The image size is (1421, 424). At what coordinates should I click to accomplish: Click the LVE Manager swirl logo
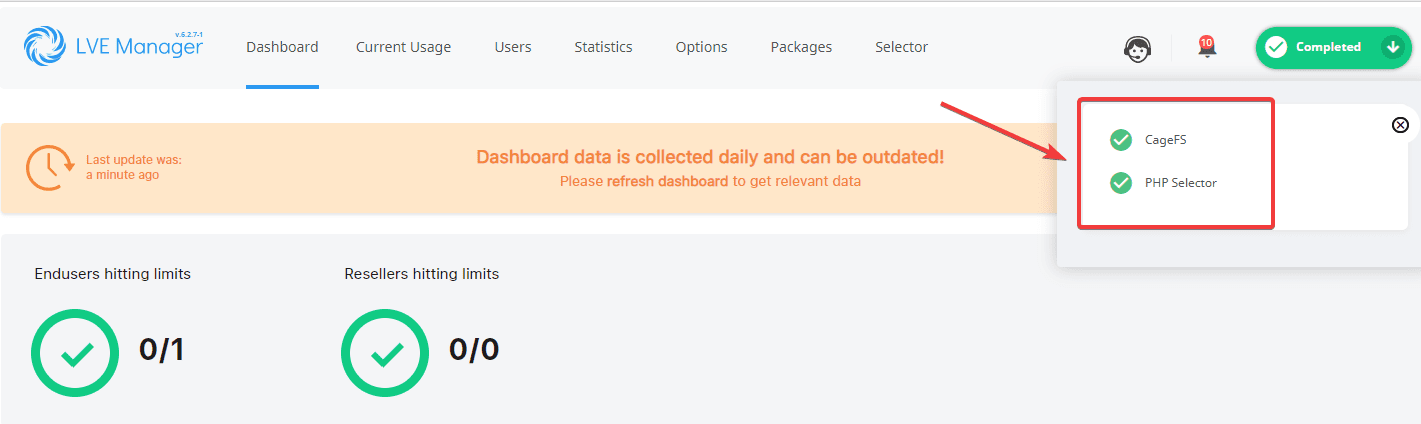45,47
